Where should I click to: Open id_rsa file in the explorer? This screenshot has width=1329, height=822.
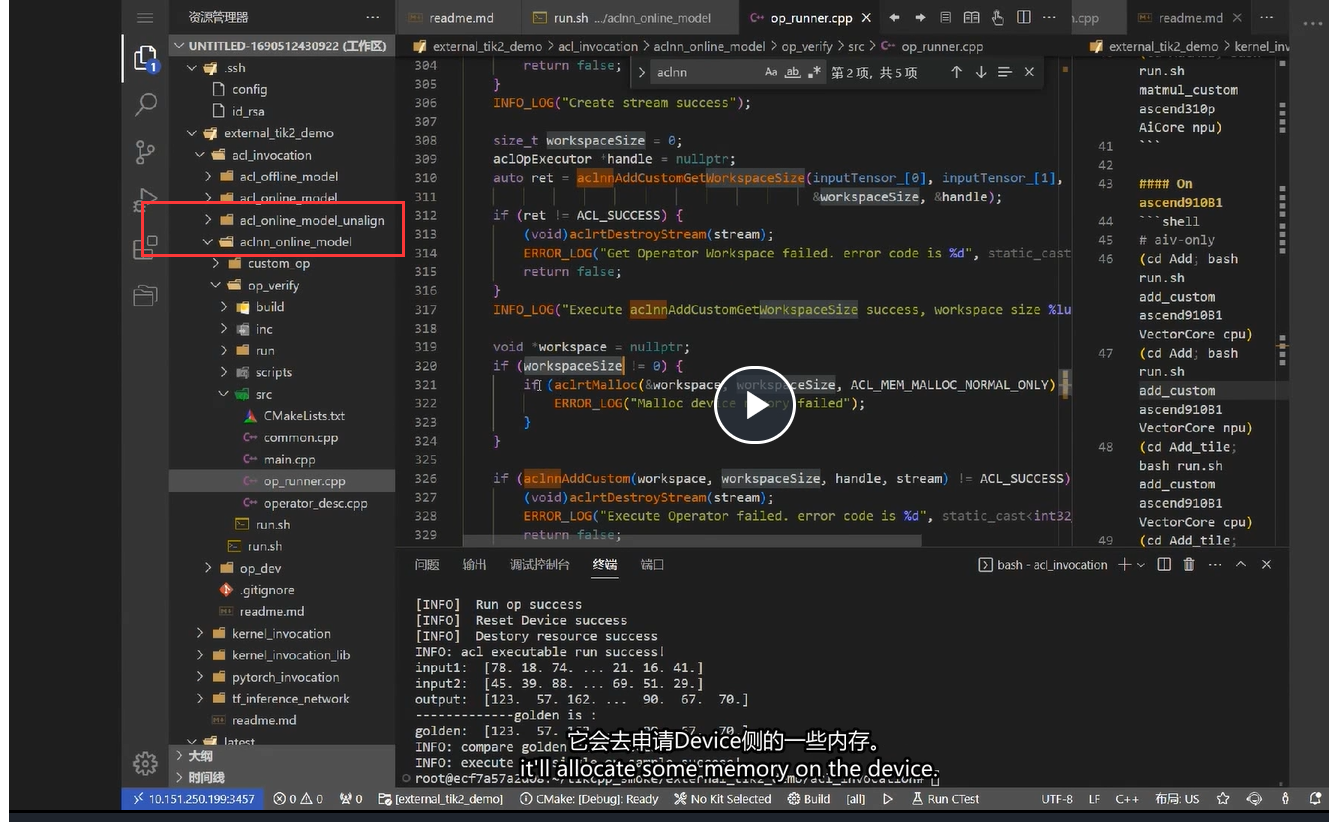click(248, 111)
